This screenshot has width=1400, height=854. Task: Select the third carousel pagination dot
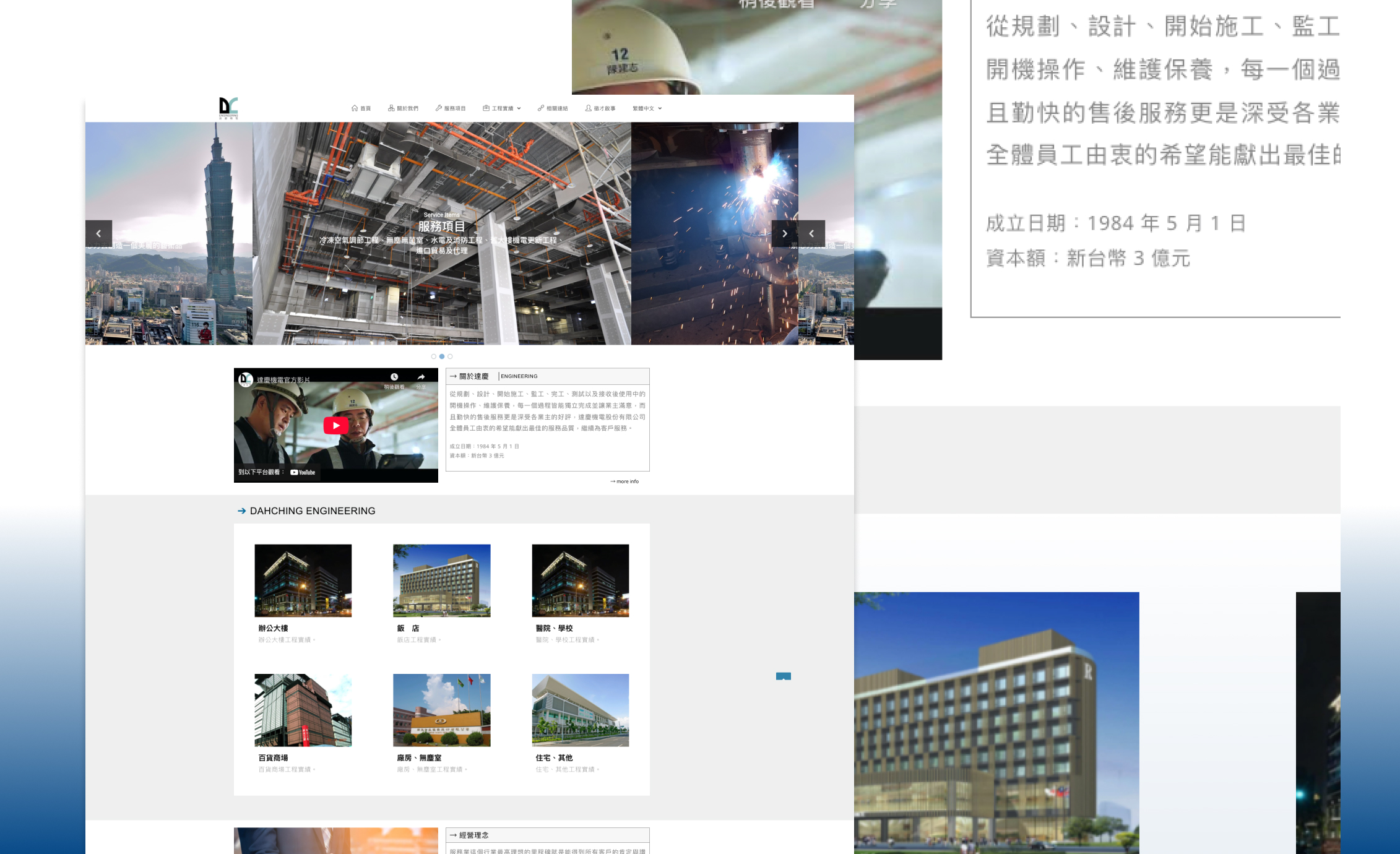click(450, 356)
